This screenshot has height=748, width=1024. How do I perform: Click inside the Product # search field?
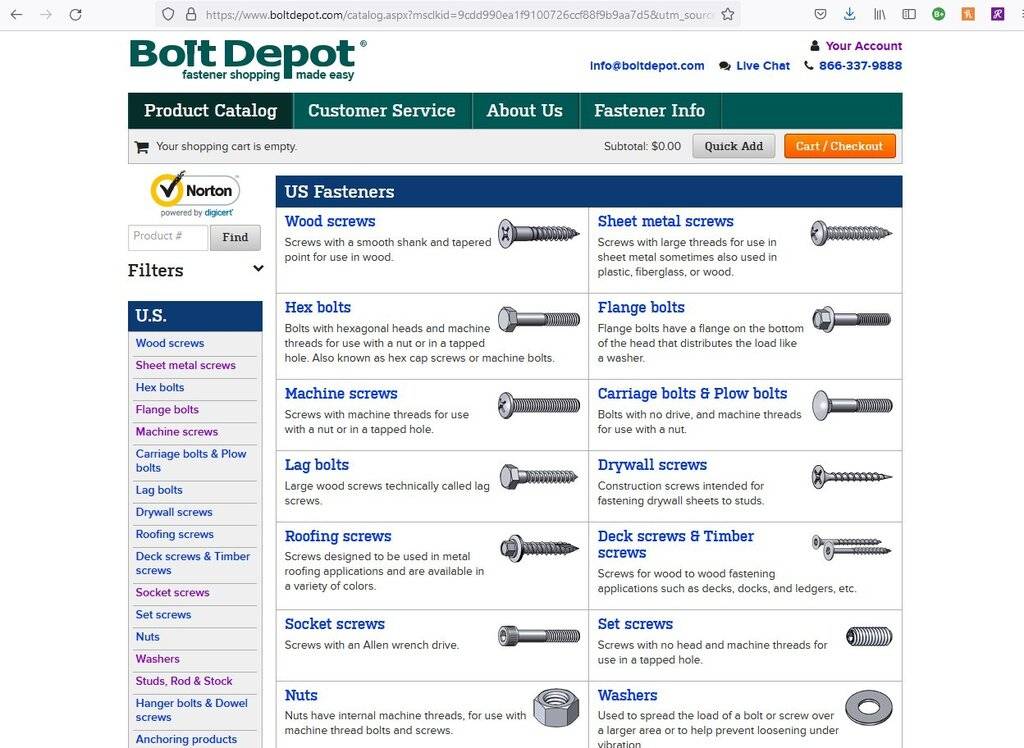[166, 237]
